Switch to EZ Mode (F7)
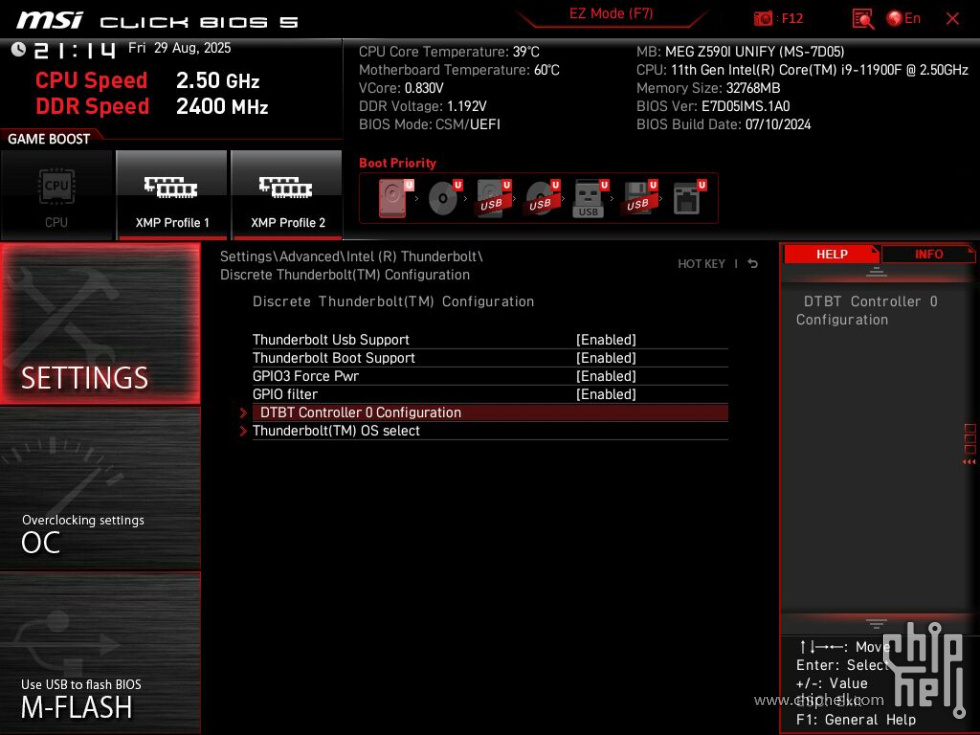Viewport: 980px width, 735px height. pyautogui.click(x=611, y=14)
